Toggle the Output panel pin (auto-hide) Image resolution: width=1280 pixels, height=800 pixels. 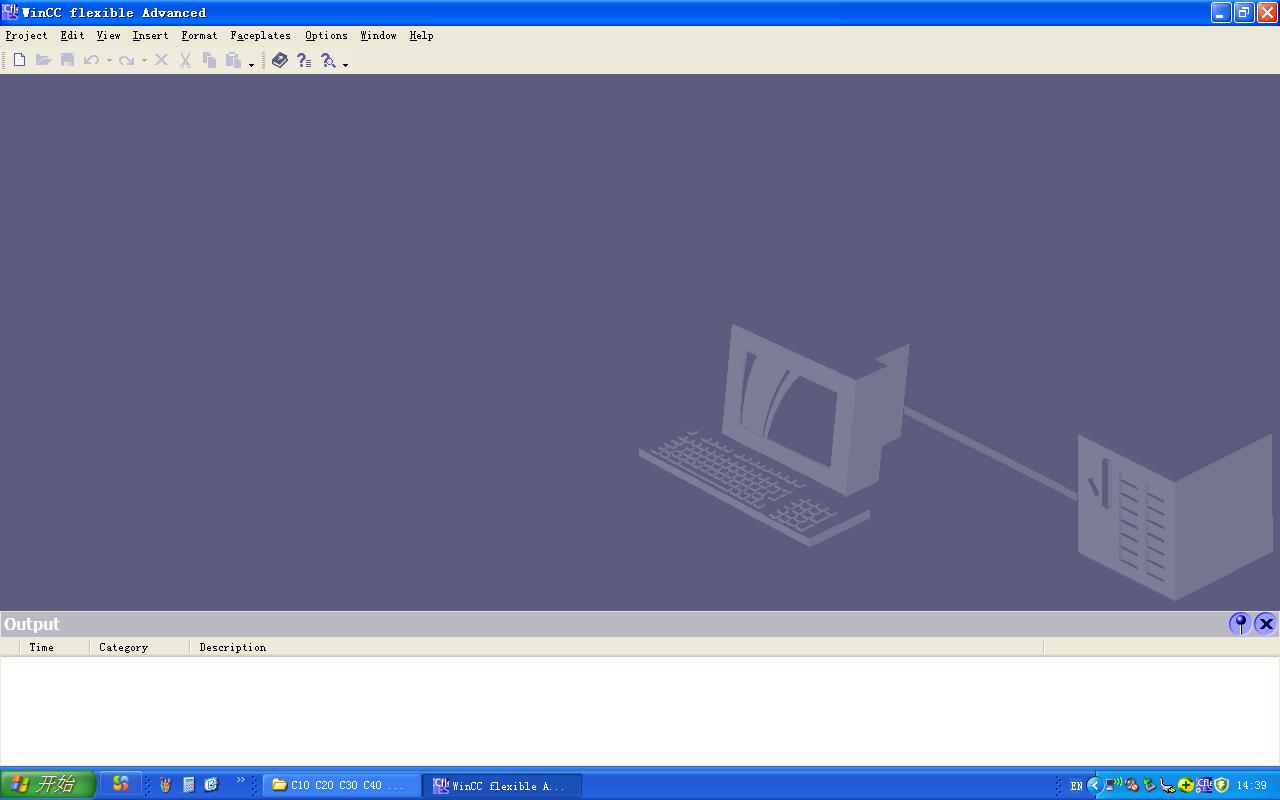(1240, 624)
